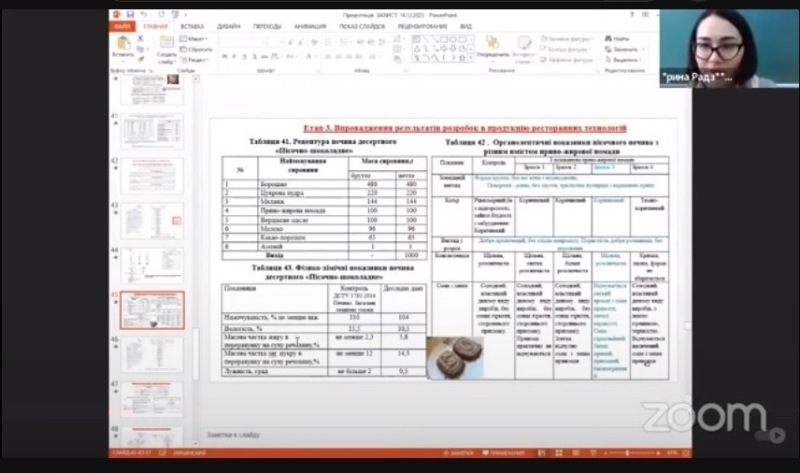
Task: Select slide 46 thumbnail in slide panel
Action: click(150, 354)
